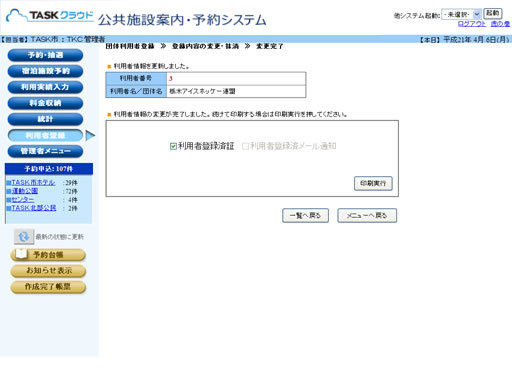Click the 【本日】 date text

click(x=464, y=40)
